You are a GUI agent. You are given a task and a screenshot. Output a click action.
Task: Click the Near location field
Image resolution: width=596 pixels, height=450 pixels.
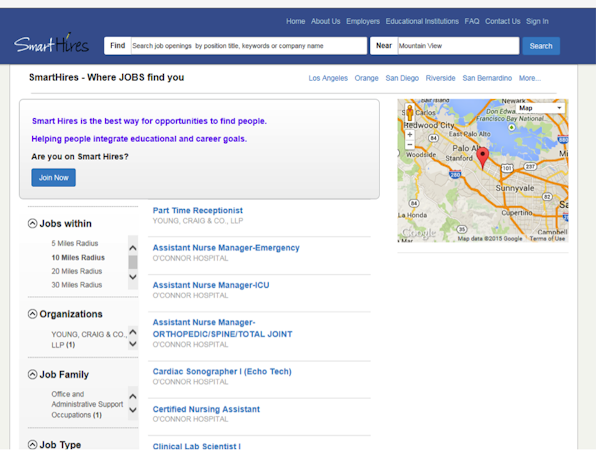458,46
